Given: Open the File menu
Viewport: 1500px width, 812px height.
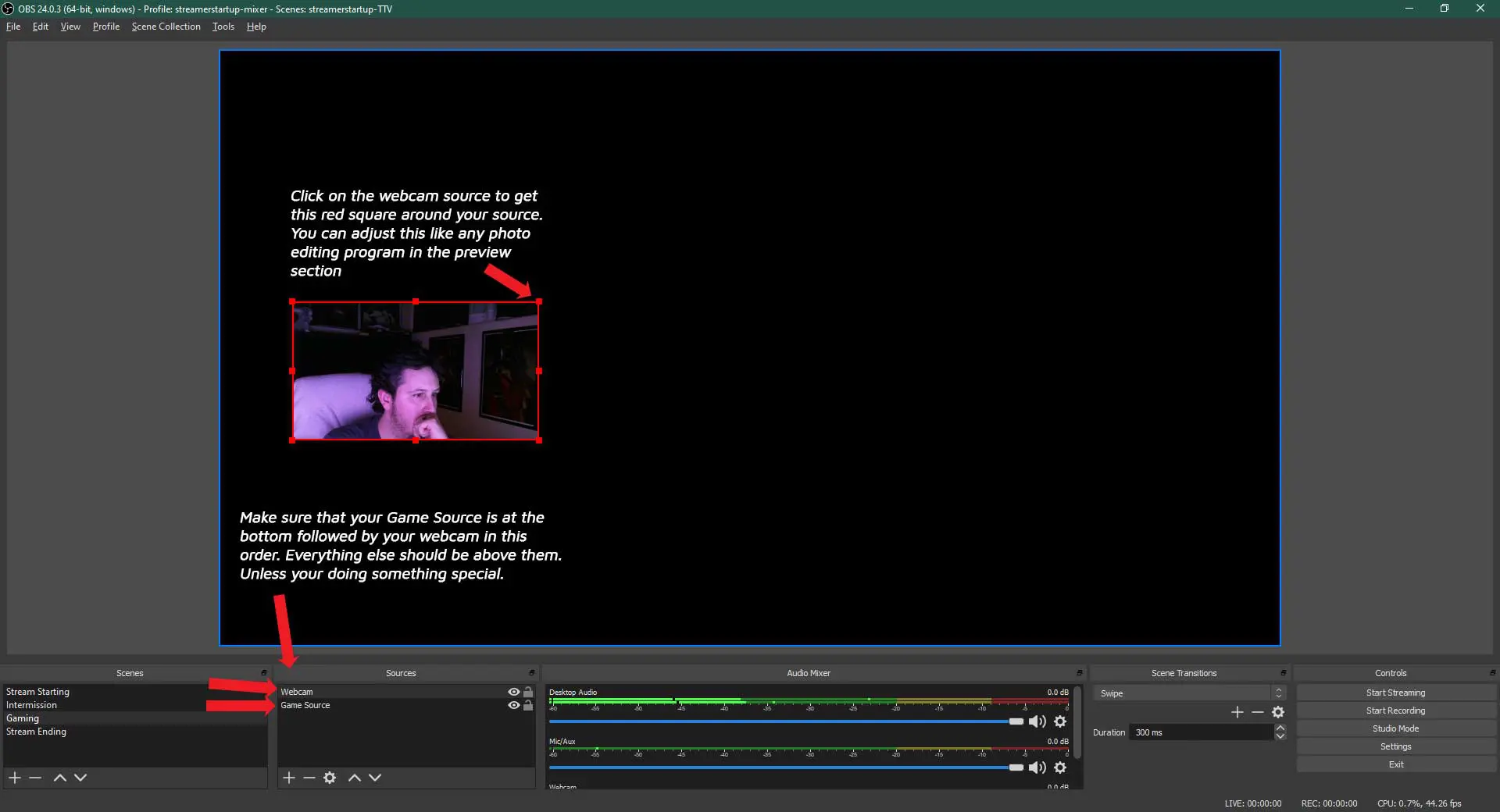Looking at the screenshot, I should click(x=13, y=27).
